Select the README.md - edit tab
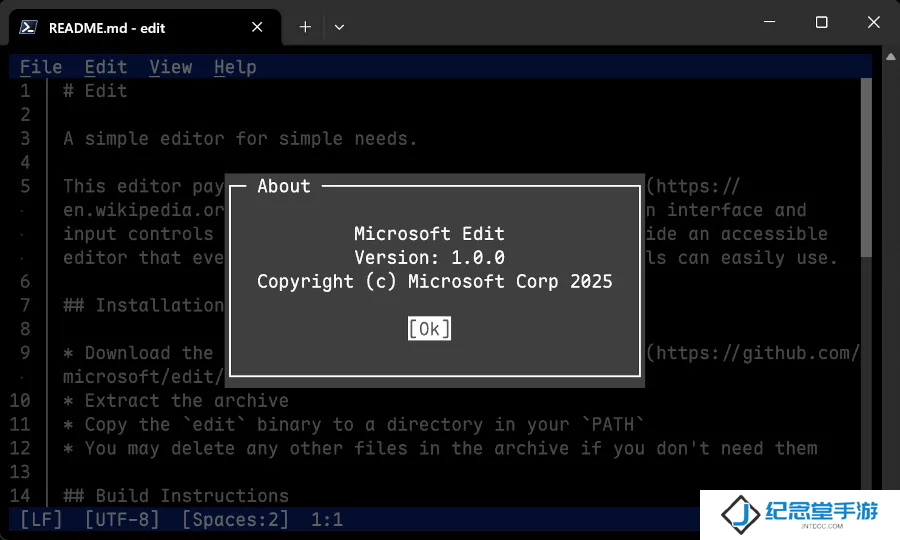Viewport: 900px width, 540px height. coord(145,28)
